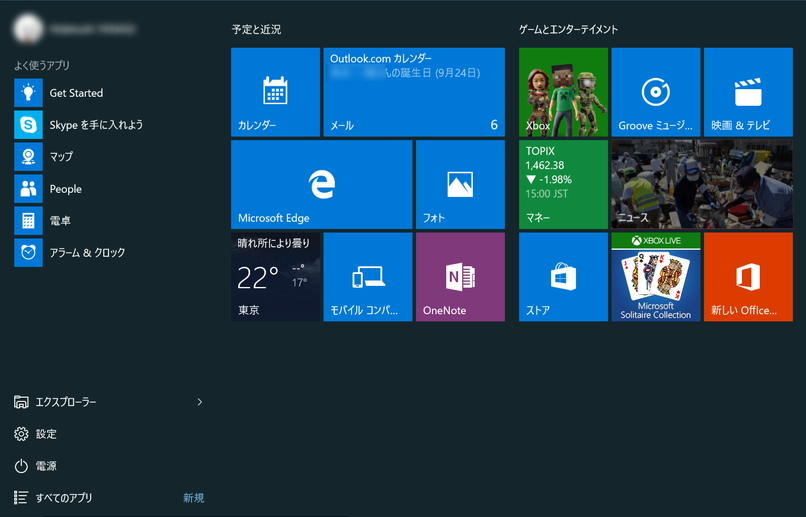Click the Outlook.com カレンダー notification text

pos(381,59)
